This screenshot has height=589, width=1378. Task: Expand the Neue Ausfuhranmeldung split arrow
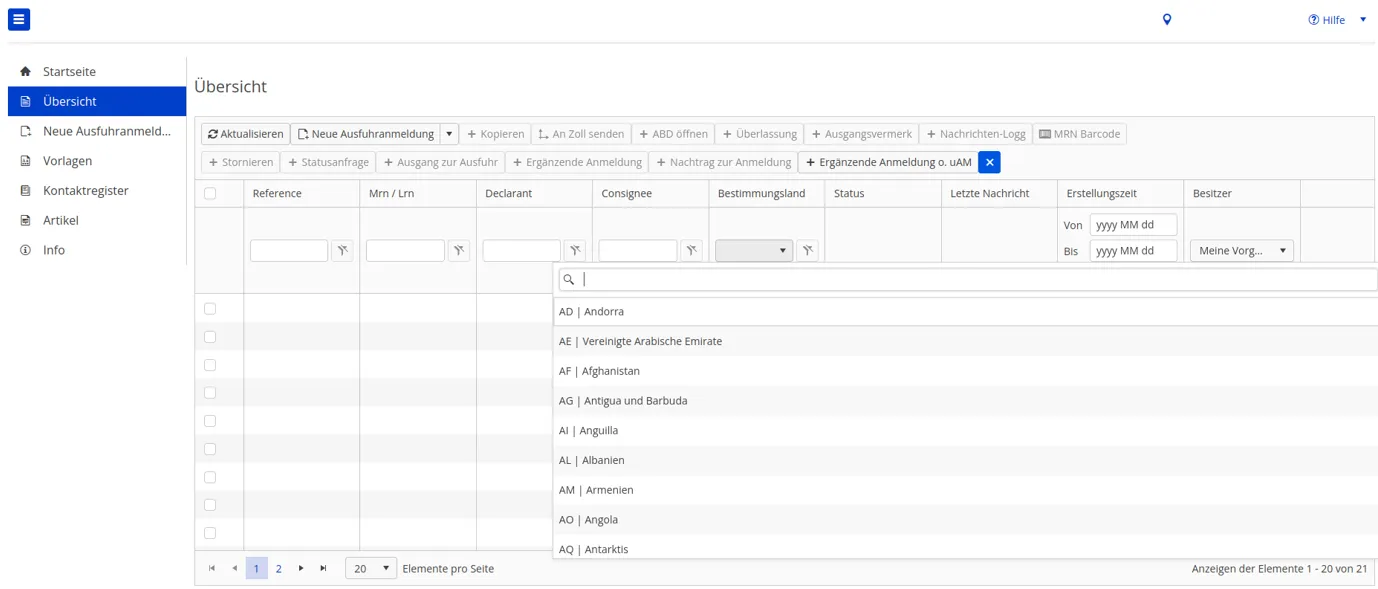pos(450,134)
